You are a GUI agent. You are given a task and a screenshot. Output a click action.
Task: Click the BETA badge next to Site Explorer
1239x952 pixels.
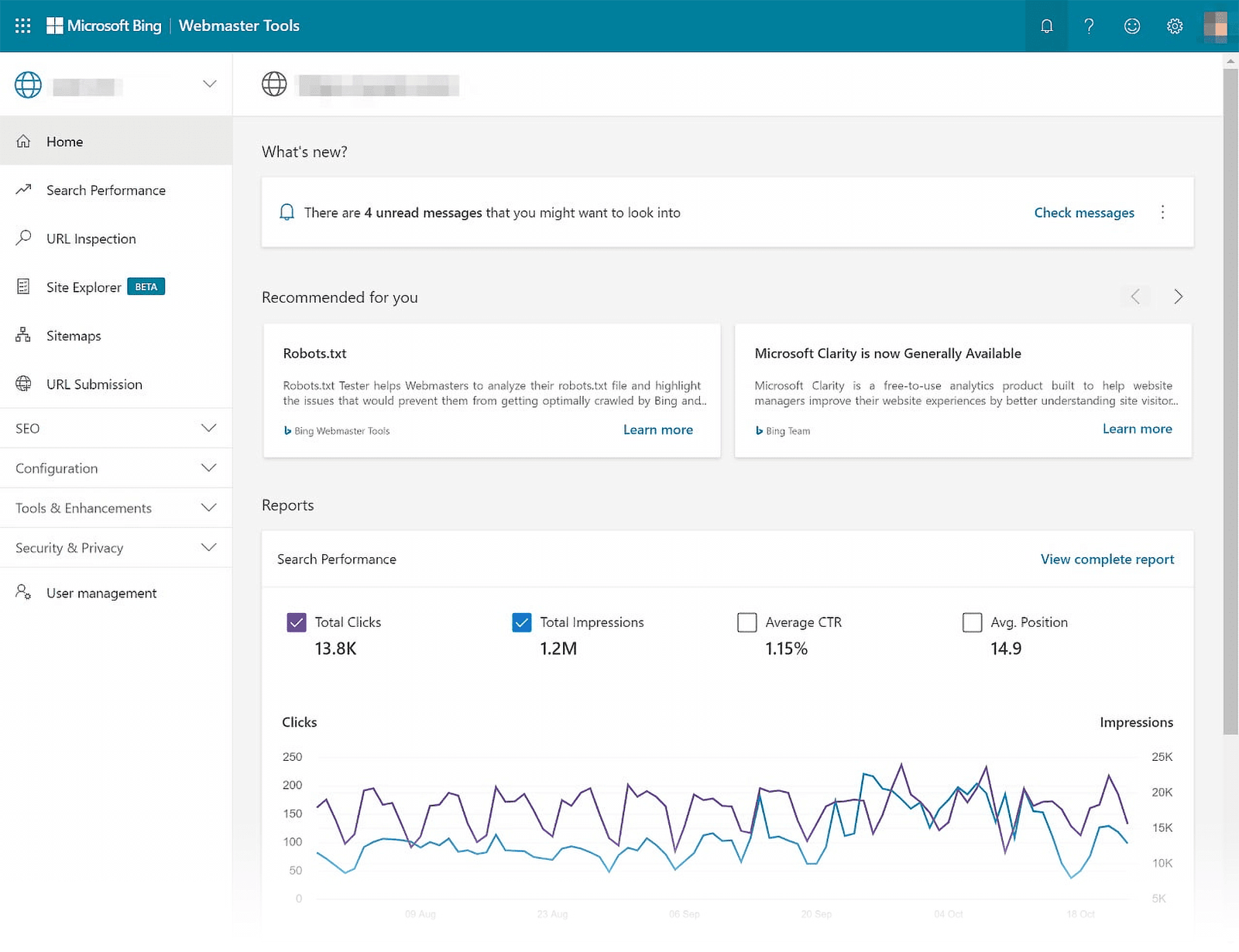click(x=146, y=286)
